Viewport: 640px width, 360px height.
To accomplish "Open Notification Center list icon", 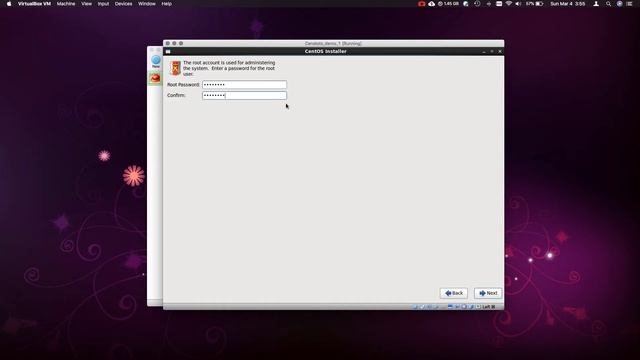I will pyautogui.click(x=630, y=4).
